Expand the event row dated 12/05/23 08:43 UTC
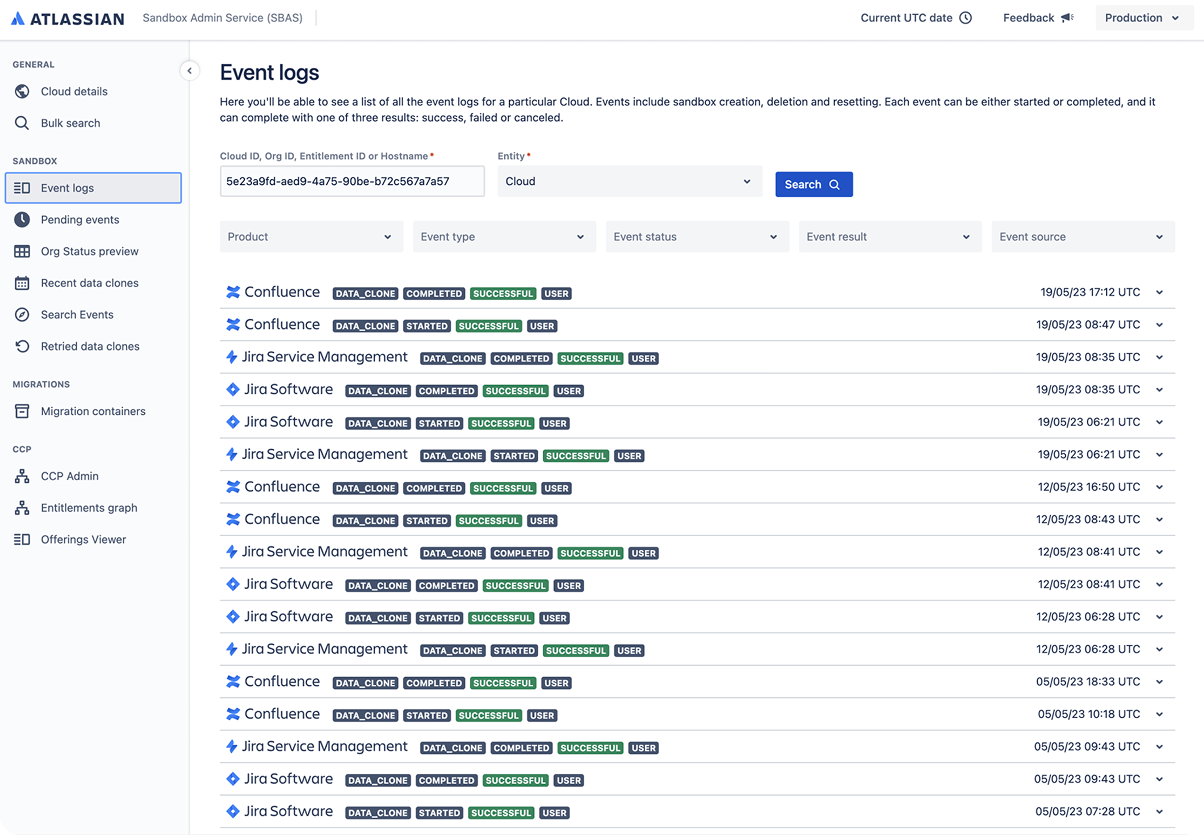Image resolution: width=1204 pixels, height=835 pixels. [x=1160, y=520]
